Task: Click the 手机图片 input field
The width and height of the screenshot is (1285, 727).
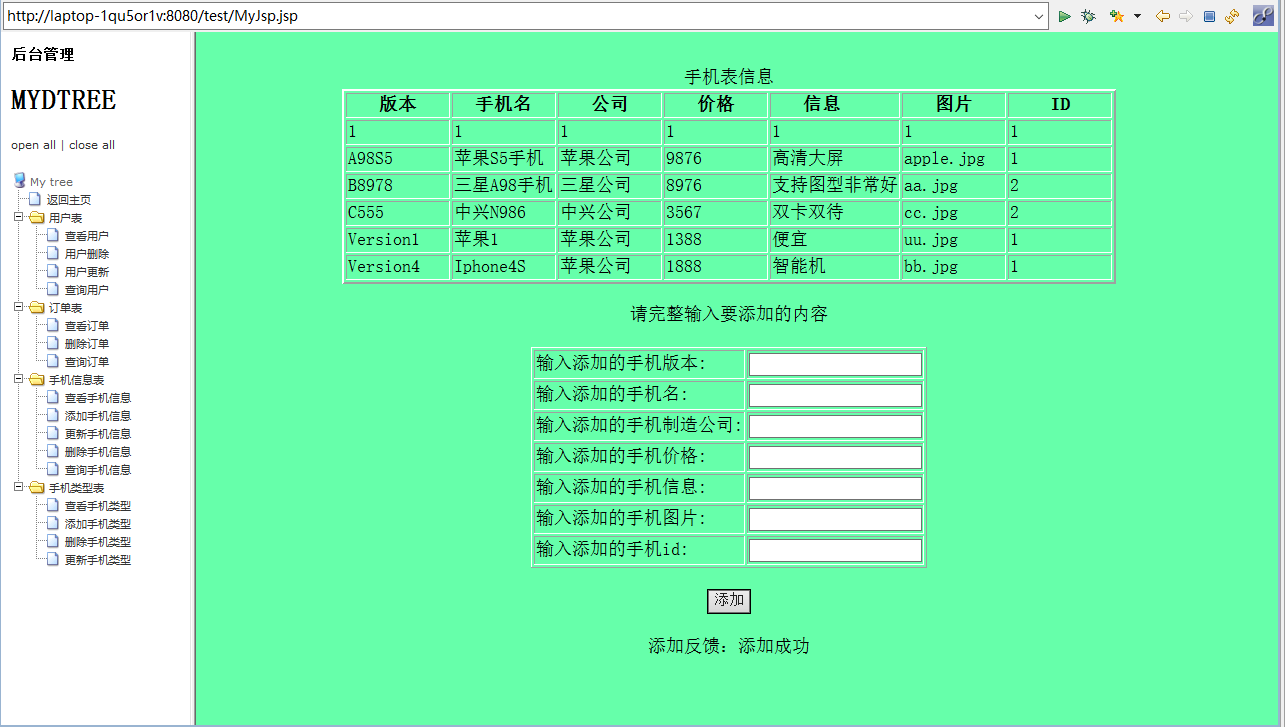Action: coord(835,519)
